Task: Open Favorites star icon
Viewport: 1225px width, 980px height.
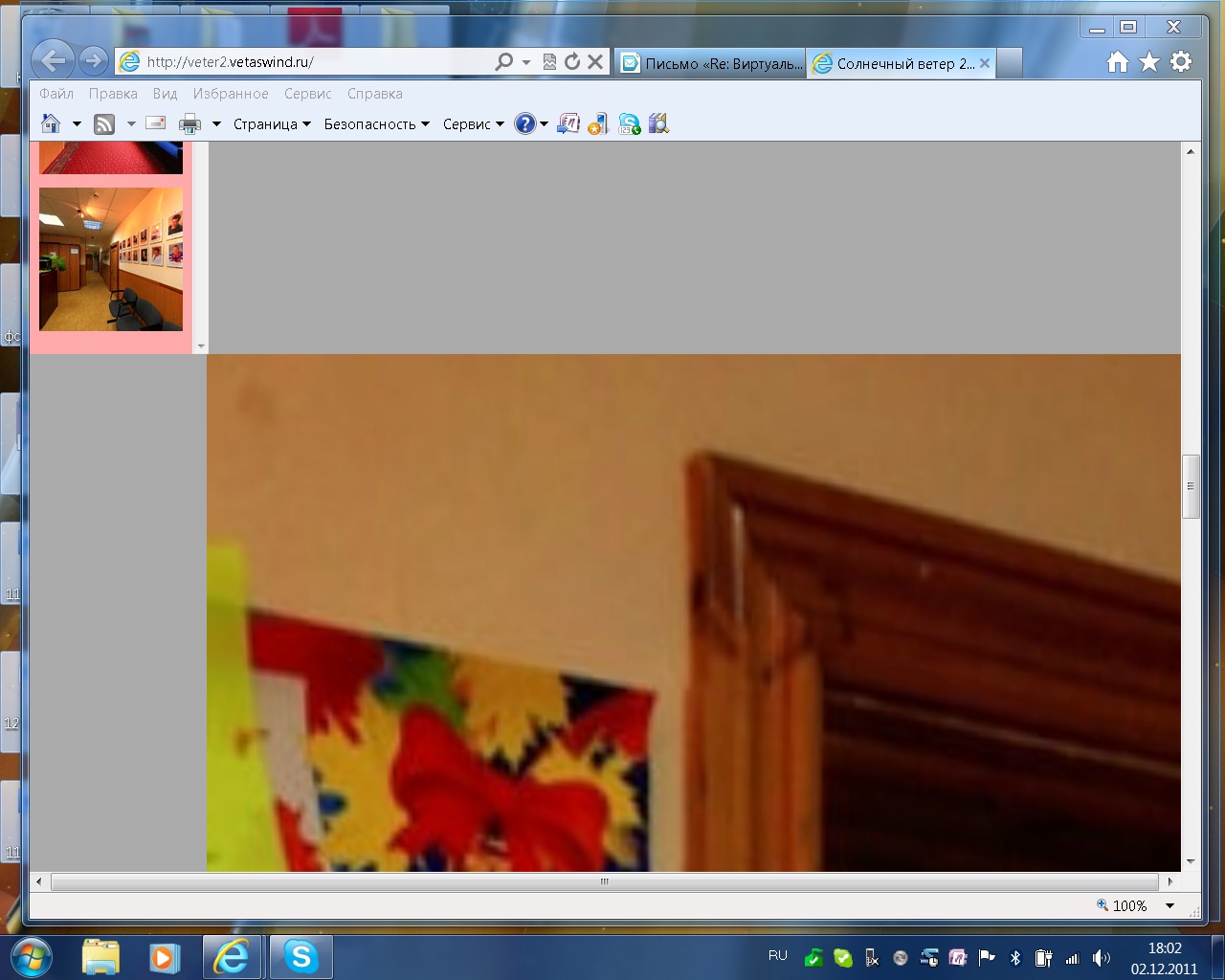Action: (1149, 62)
